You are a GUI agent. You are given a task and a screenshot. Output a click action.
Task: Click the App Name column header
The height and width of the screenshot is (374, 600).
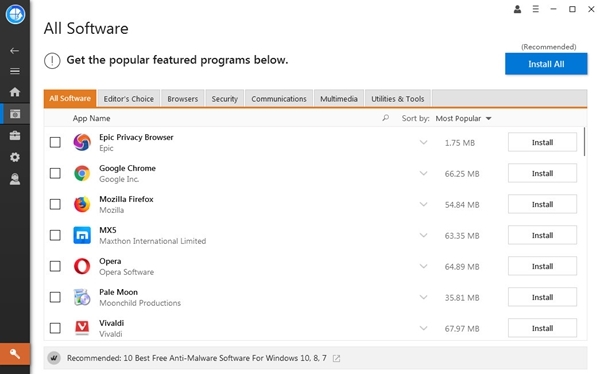91,118
